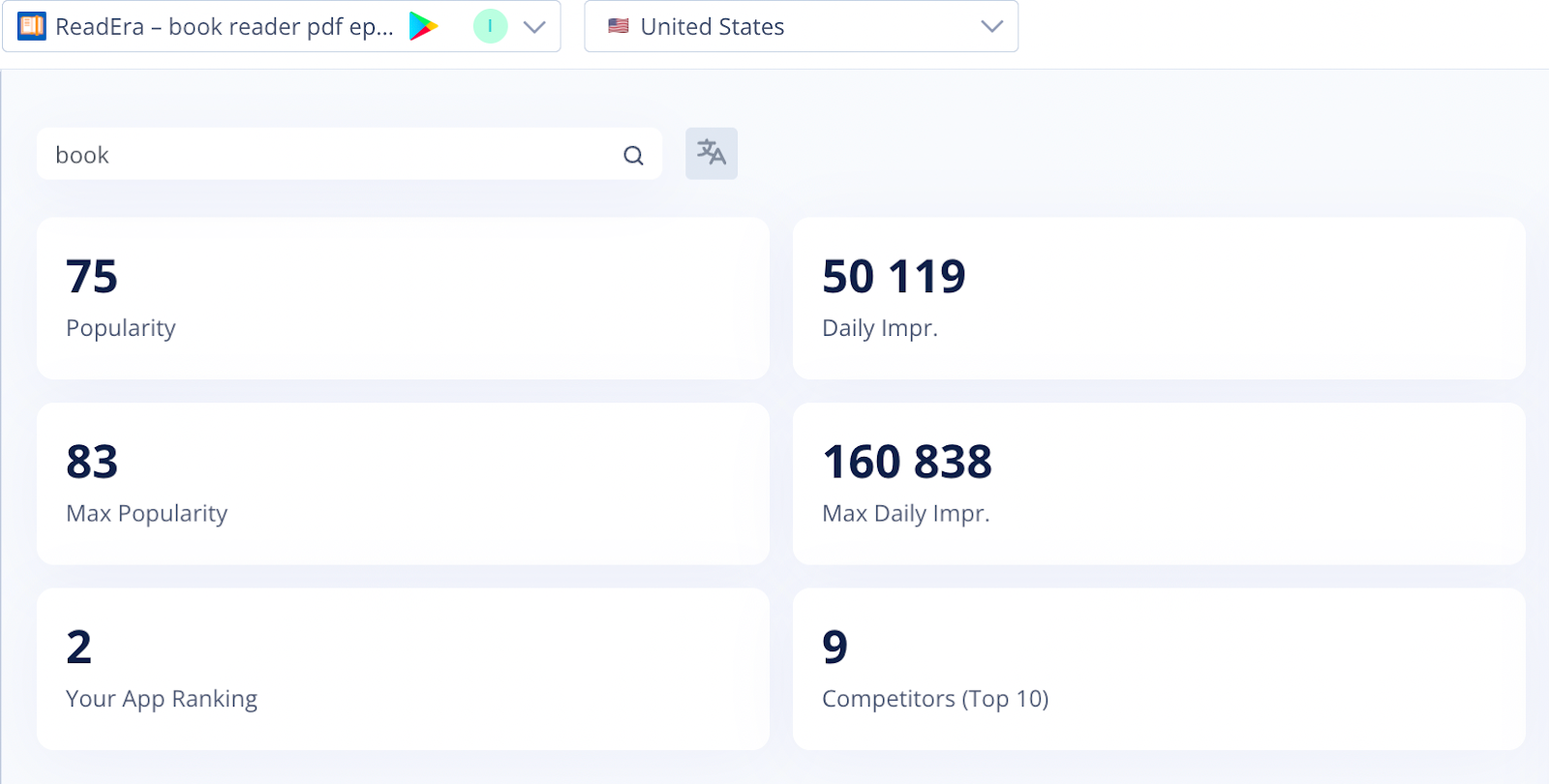
Task: Open the Your App Ranking card
Action: pos(403,669)
